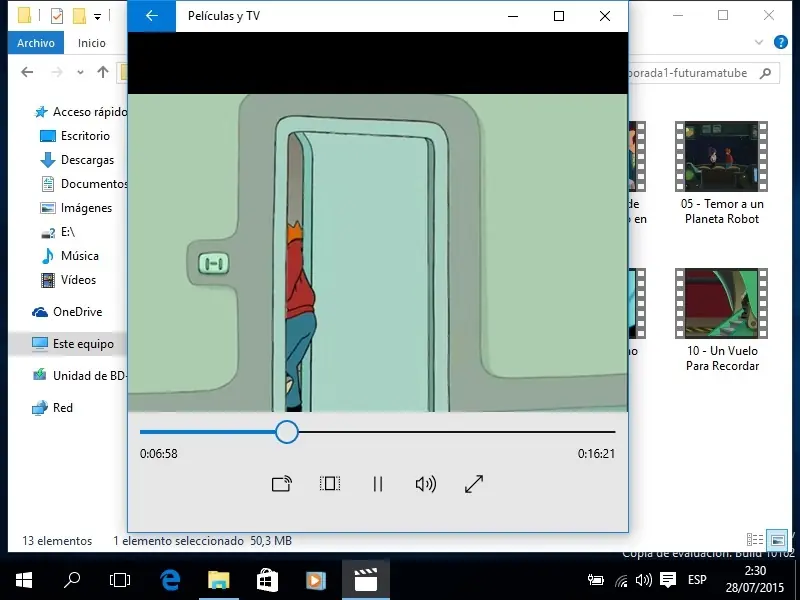Click the 0:06:58 elapsed time label
The image size is (800, 600).
click(x=159, y=454)
